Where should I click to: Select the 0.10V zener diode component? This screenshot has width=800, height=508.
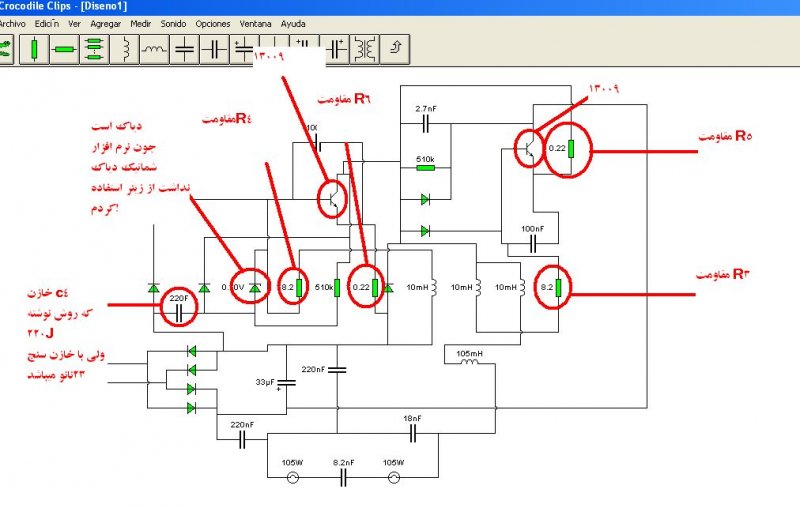point(255,288)
